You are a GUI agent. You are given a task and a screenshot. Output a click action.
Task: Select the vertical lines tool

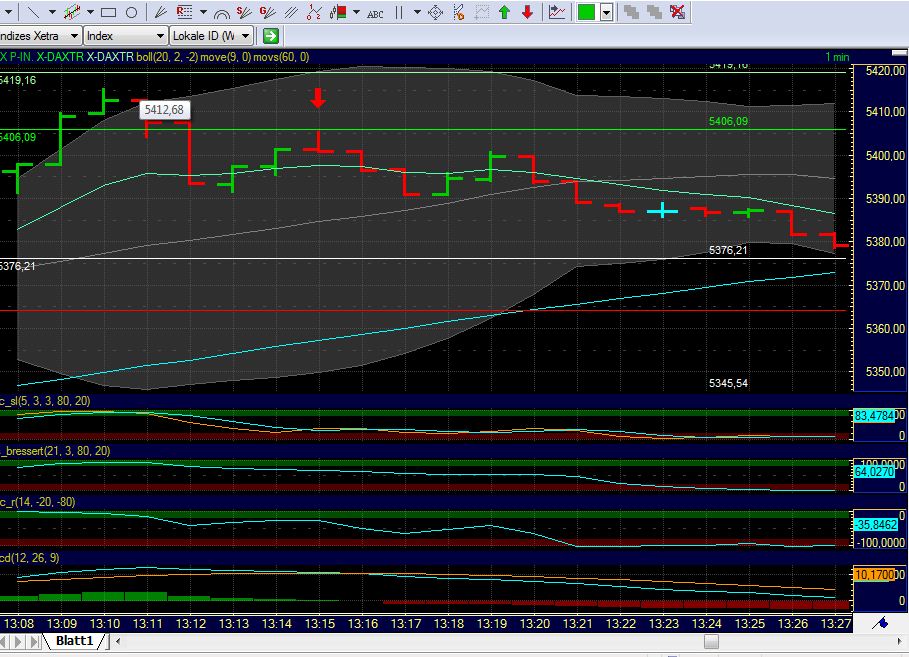tap(399, 12)
